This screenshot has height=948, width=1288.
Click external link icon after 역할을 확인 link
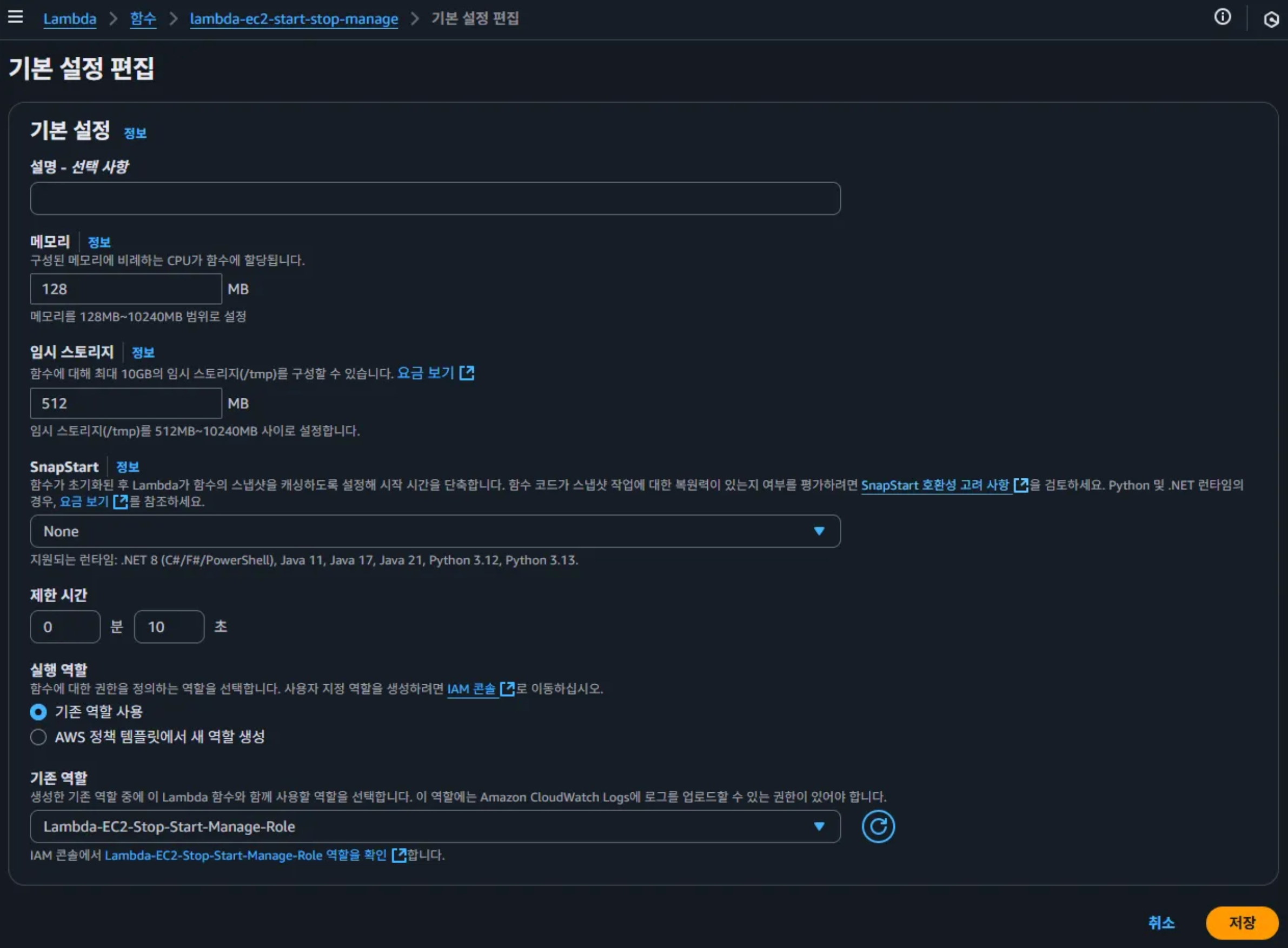coord(399,855)
